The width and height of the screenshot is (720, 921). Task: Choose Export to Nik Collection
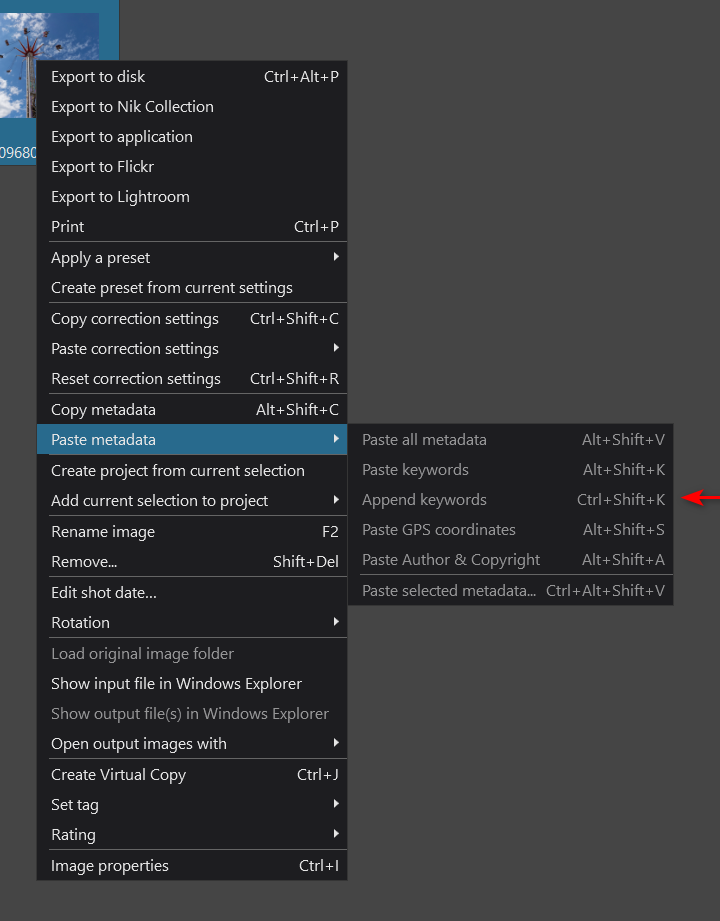point(192,106)
